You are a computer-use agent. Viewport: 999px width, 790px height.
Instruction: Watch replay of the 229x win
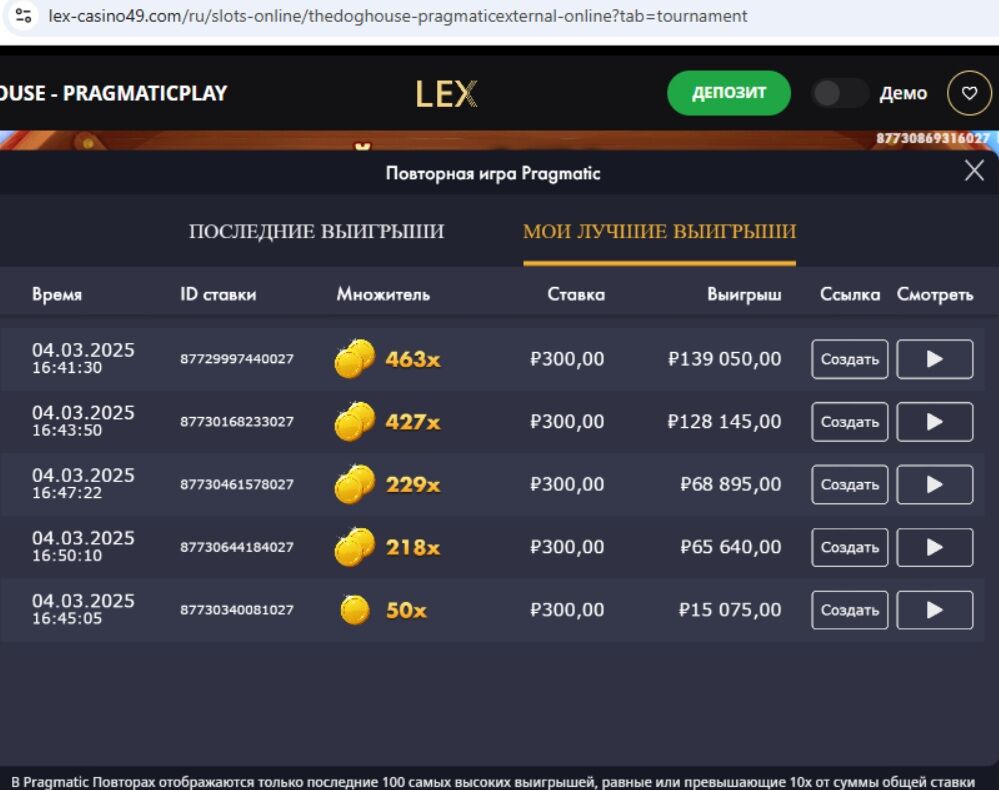(934, 485)
